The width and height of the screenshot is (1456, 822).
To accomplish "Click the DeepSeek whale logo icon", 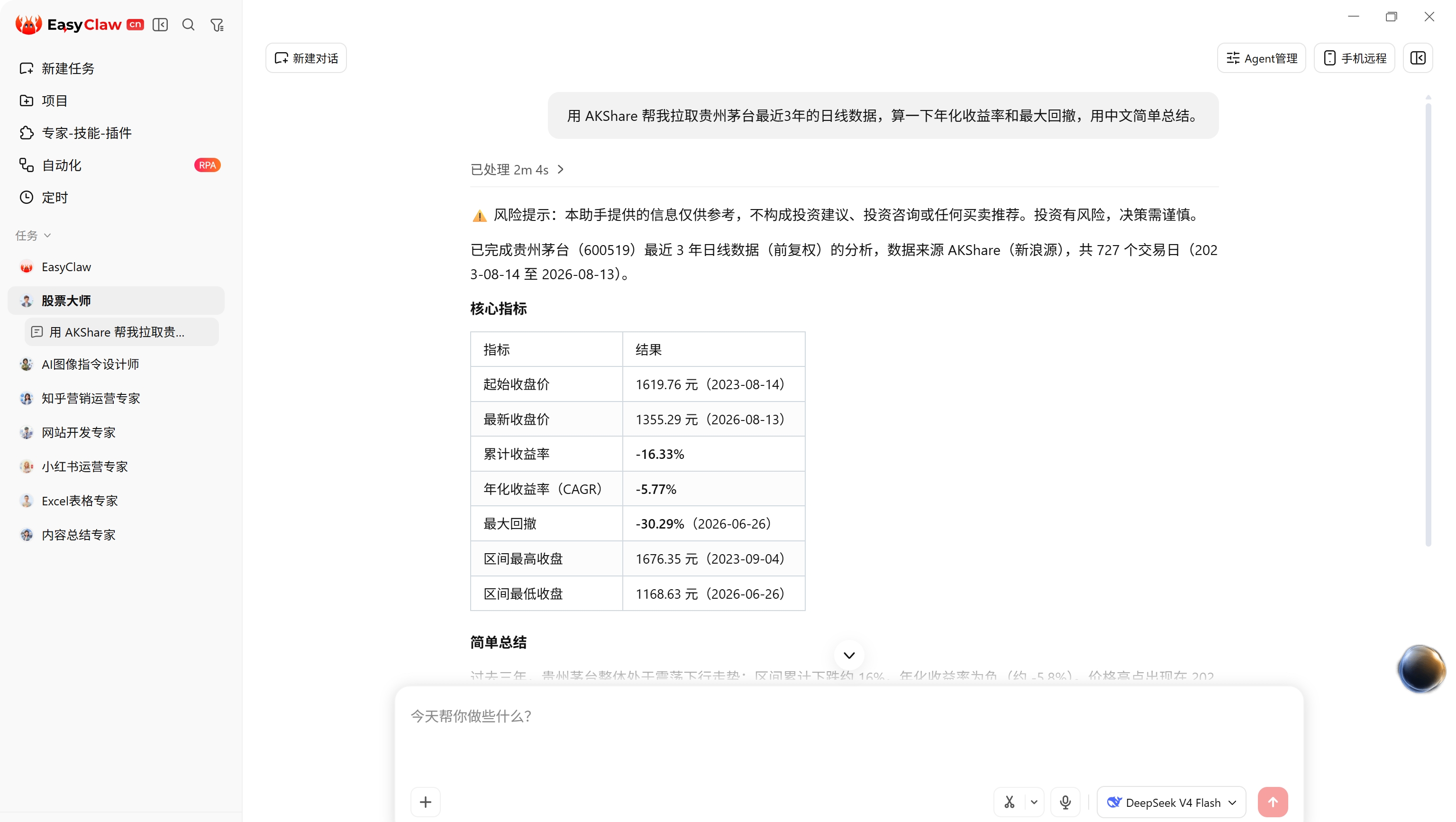I will (x=1113, y=802).
